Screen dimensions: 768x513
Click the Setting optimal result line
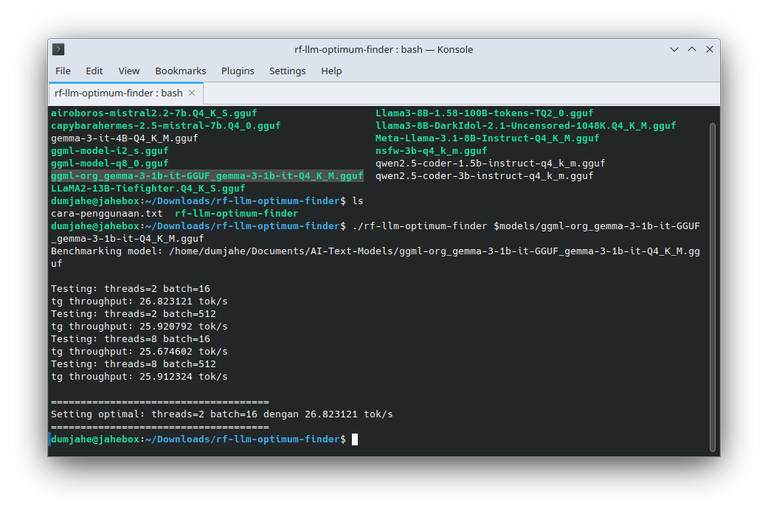[221, 414]
